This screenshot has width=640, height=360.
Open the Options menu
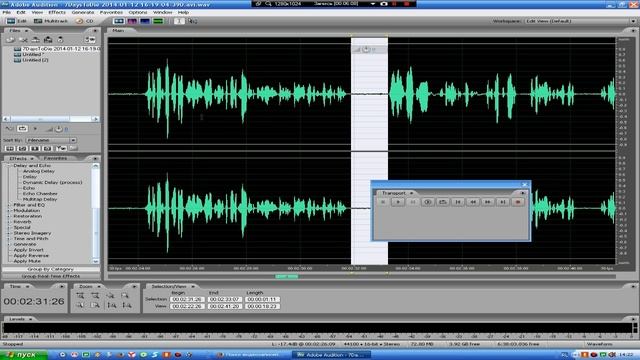pyautogui.click(x=138, y=12)
